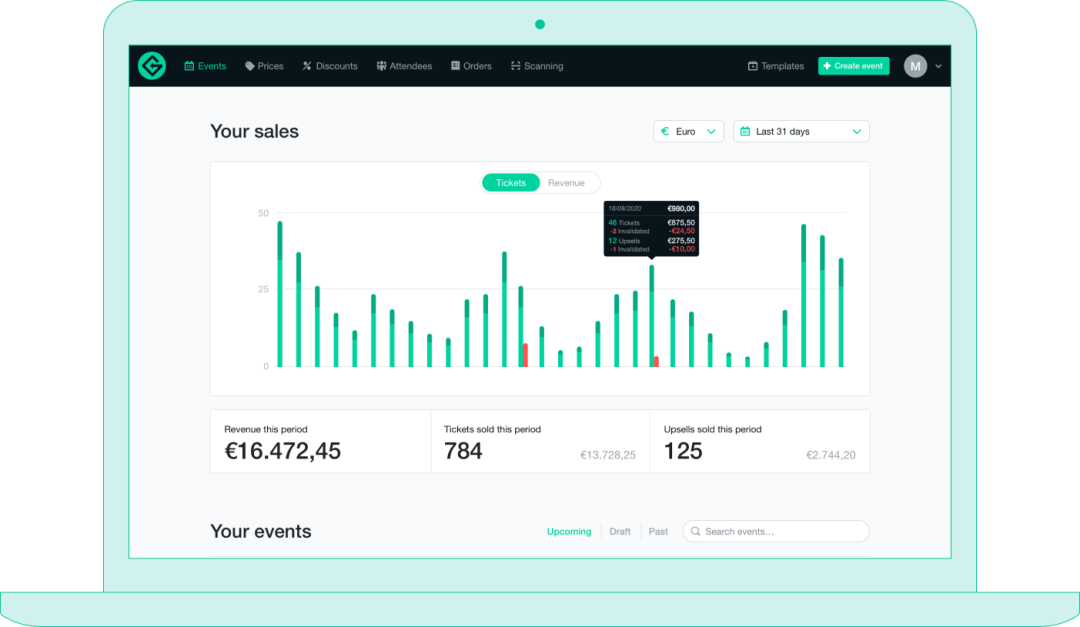This screenshot has height=627, width=1080.
Task: Click the green G logo icon
Action: pyautogui.click(x=152, y=66)
